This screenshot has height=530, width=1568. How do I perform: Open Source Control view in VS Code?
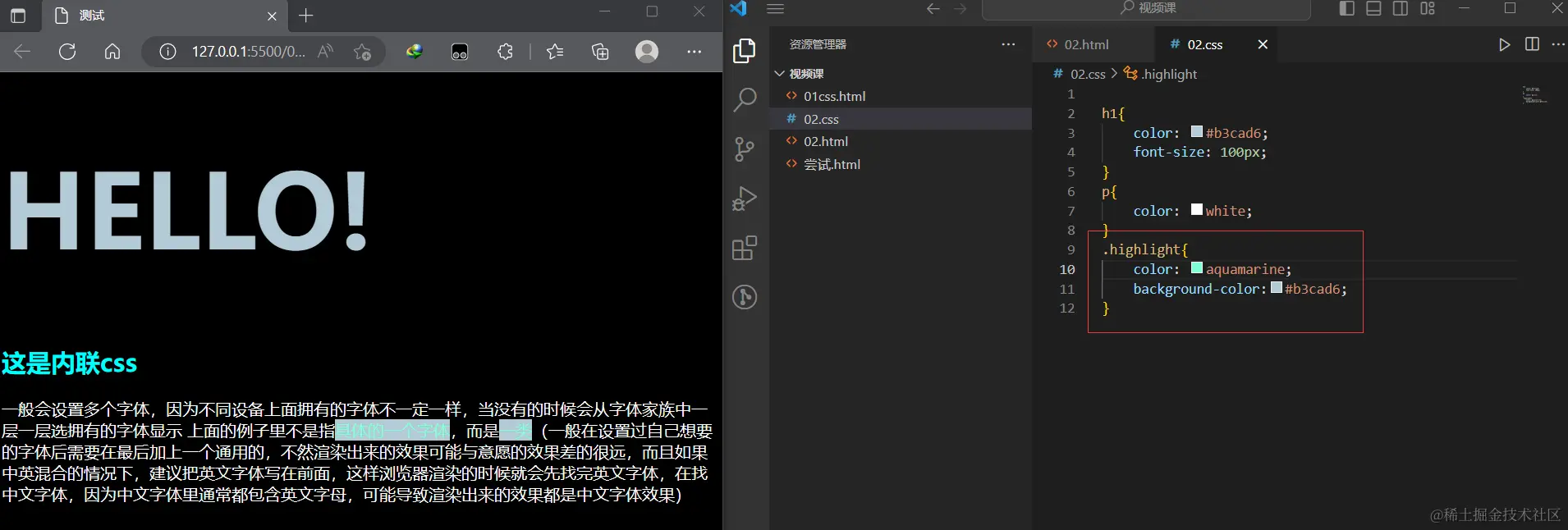tap(745, 149)
